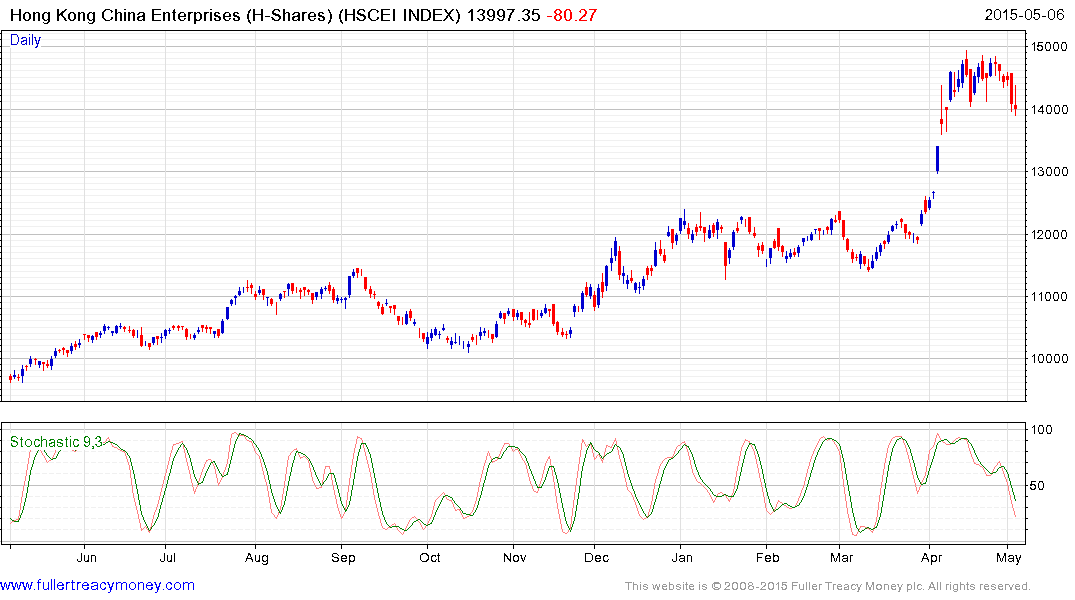Viewport: 1075px width, 600px height.
Task: Click the 'Daily' timeframe label
Action: [25, 41]
